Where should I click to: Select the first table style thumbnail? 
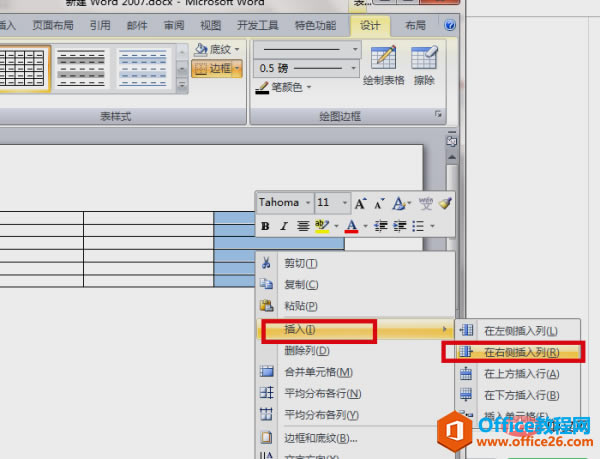coord(24,68)
